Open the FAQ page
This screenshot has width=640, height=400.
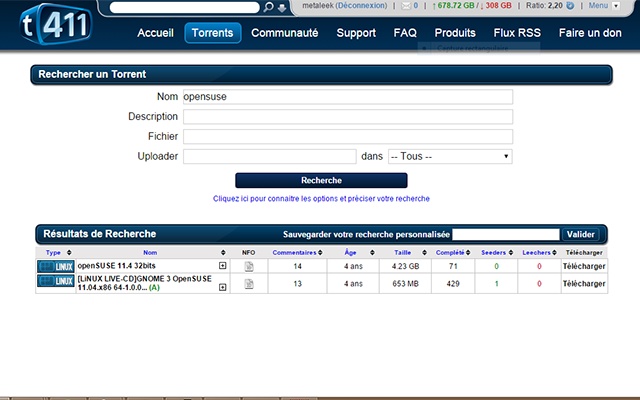[405, 33]
